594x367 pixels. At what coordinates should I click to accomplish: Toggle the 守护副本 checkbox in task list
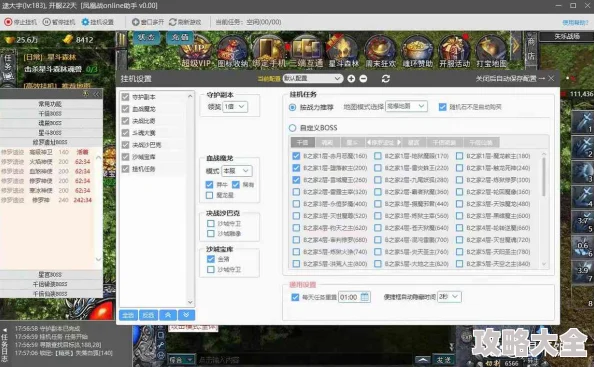[x=125, y=97]
